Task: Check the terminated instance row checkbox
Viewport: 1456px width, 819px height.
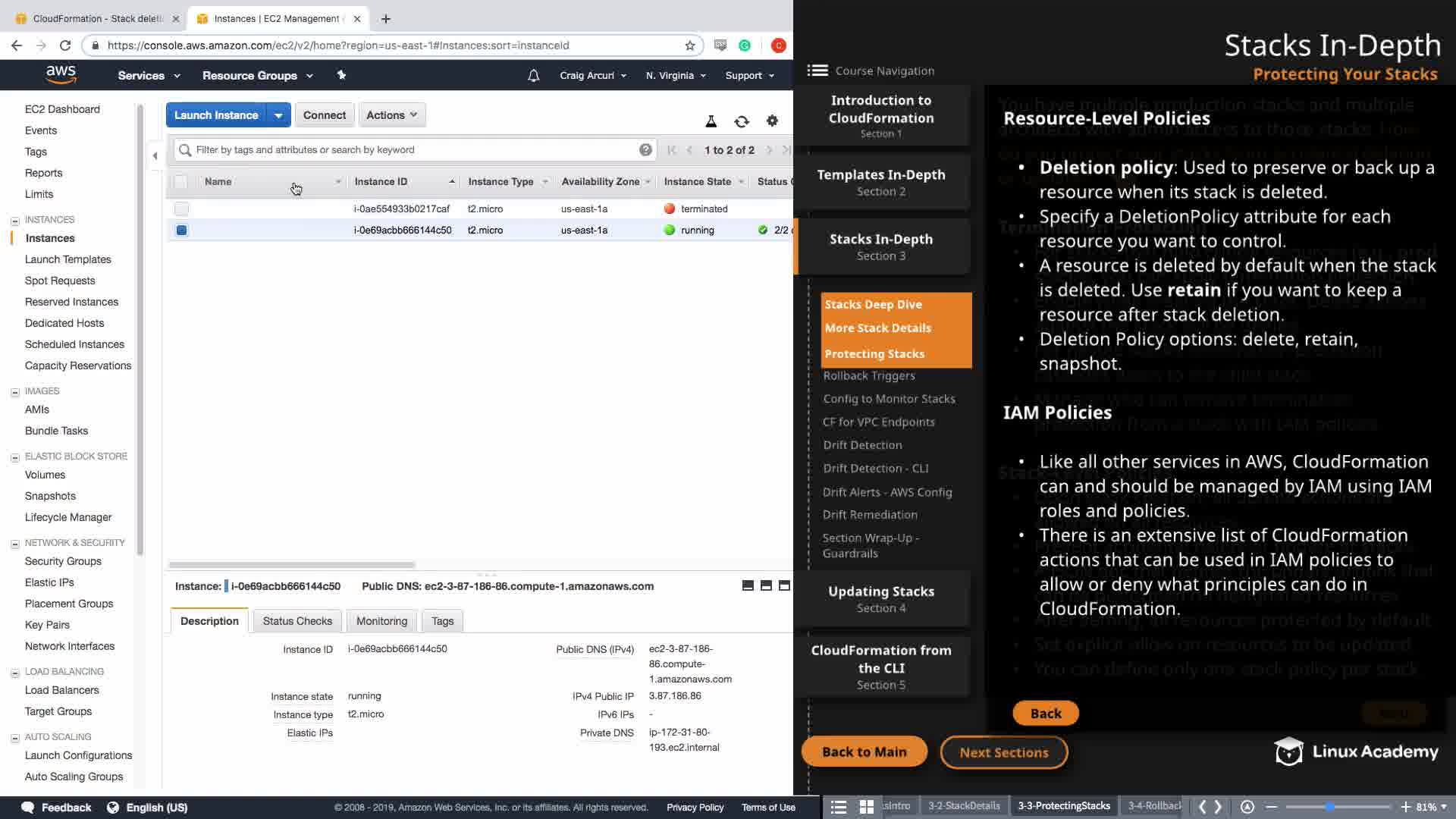Action: coord(181,209)
